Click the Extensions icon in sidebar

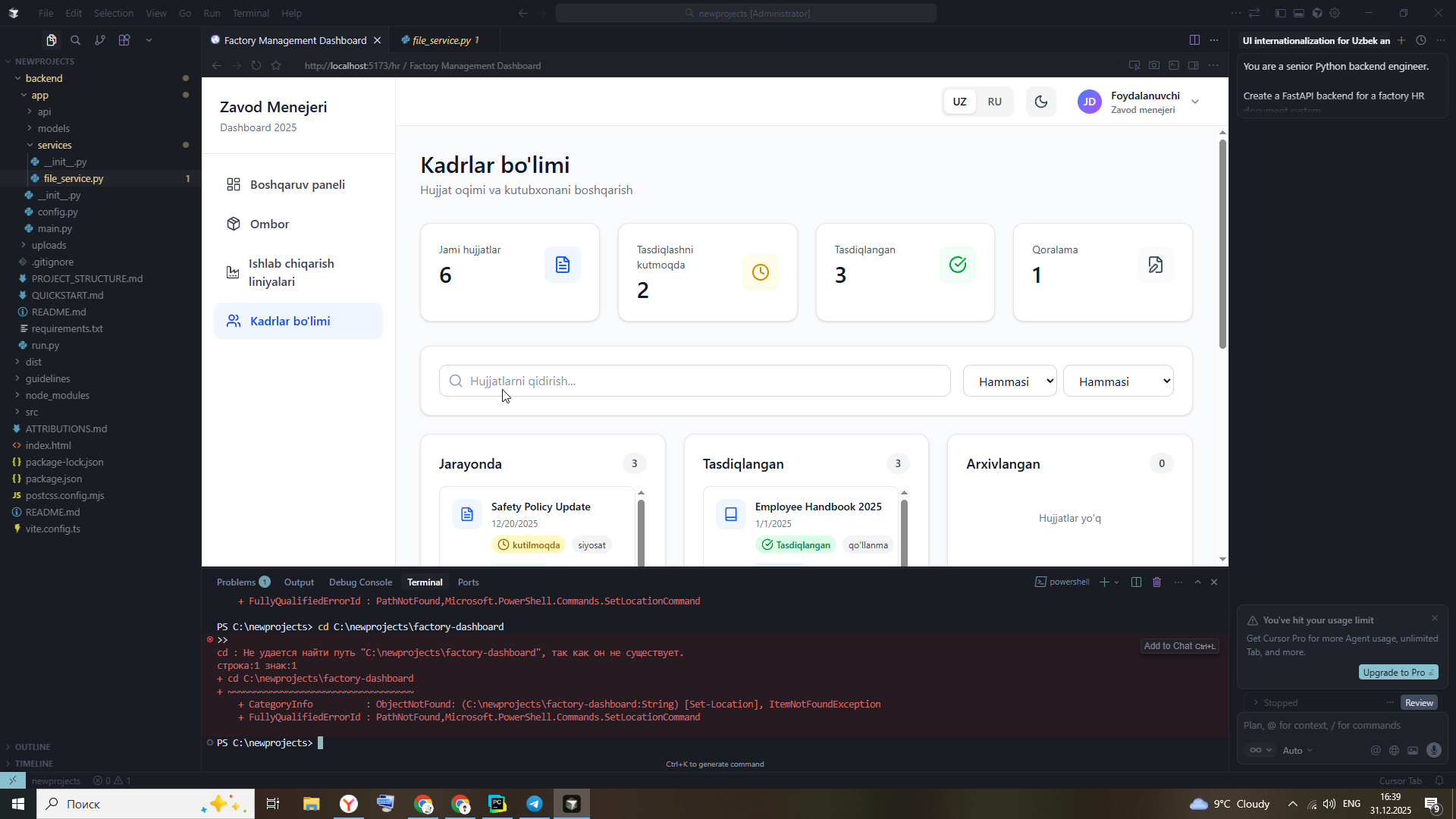pos(124,40)
